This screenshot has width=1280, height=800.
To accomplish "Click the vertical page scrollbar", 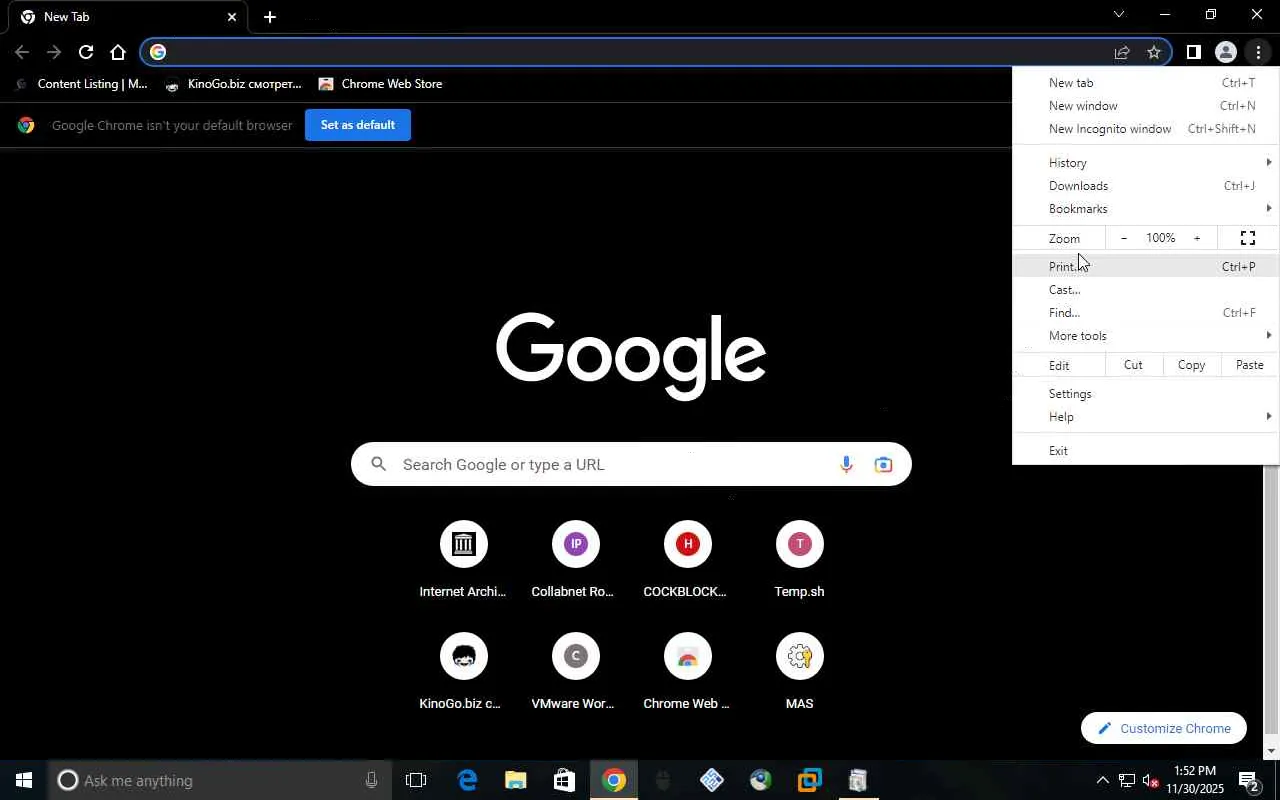I will point(1272,600).
